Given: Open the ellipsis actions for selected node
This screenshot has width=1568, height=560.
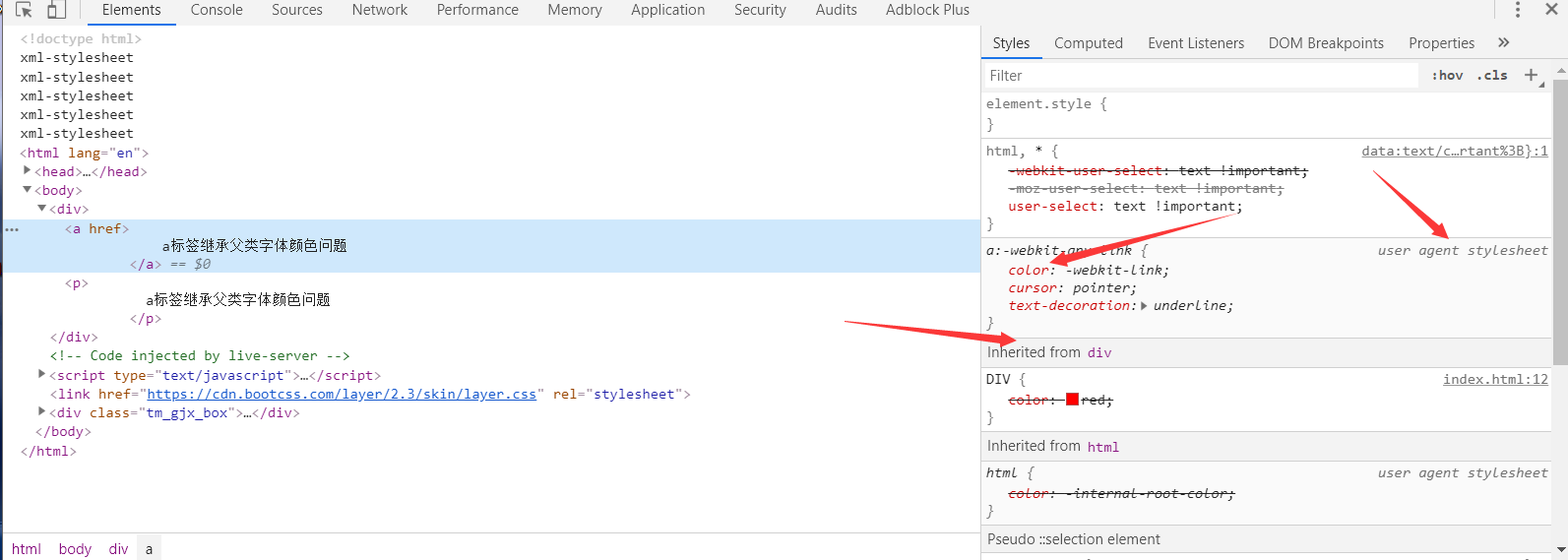Looking at the screenshot, I should click(x=12, y=228).
